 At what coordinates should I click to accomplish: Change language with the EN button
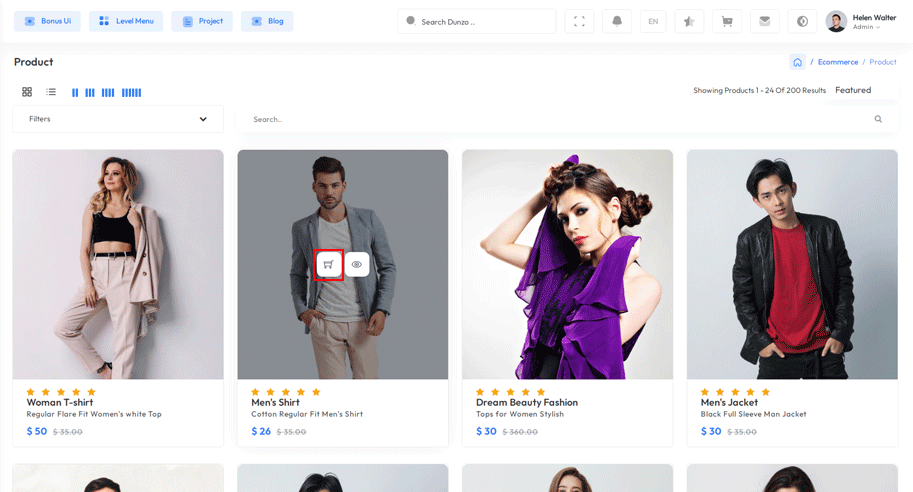click(x=653, y=21)
